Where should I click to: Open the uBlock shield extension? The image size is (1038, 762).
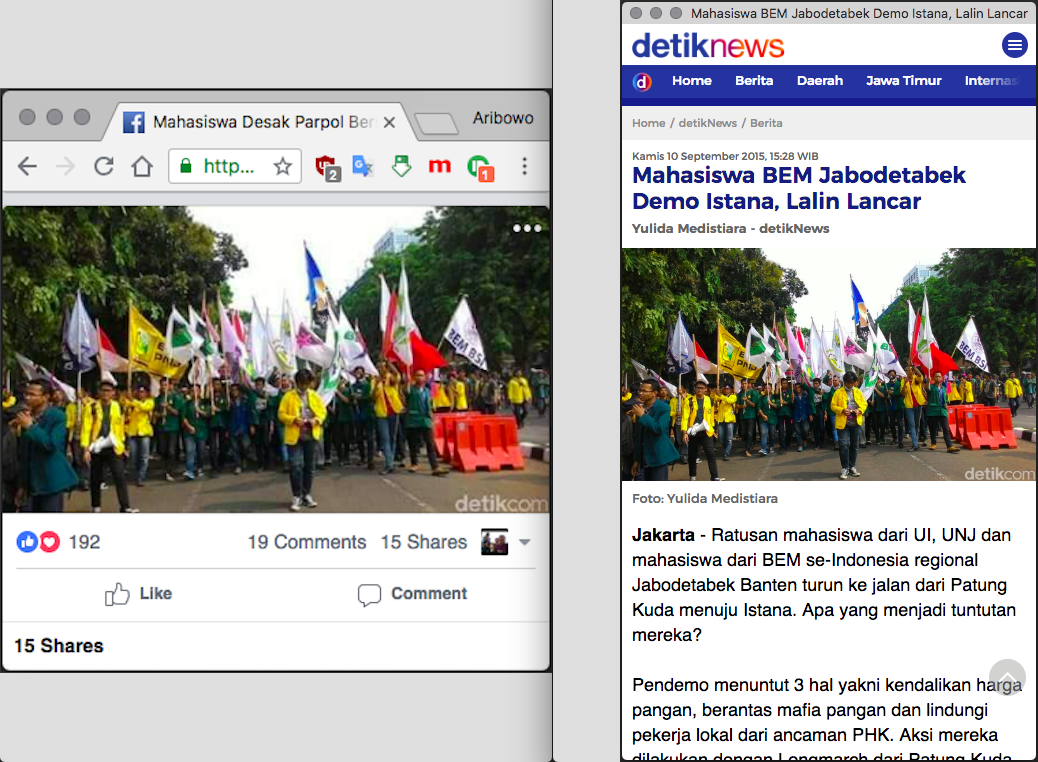325,167
